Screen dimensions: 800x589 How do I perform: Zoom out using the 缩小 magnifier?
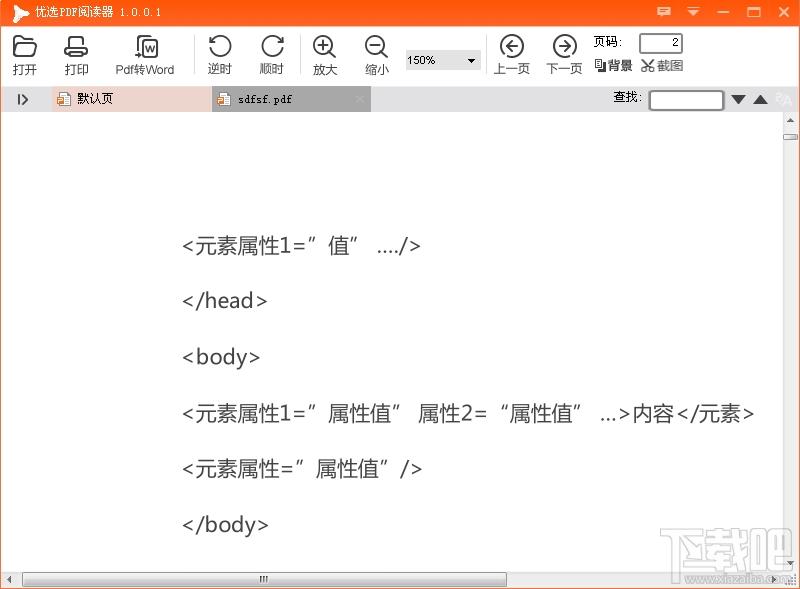point(377,55)
